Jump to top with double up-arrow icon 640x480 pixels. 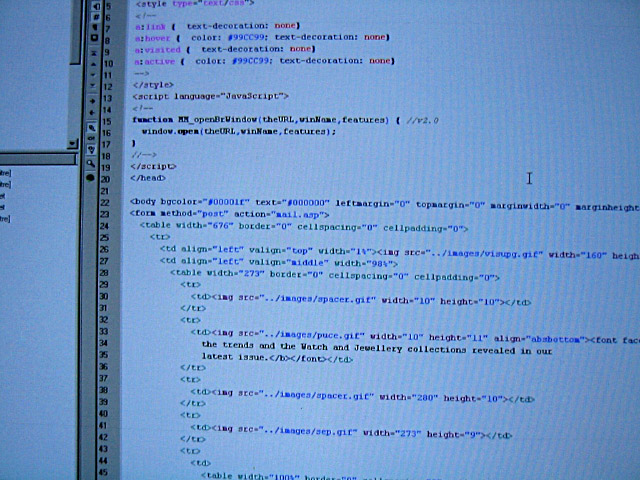coord(94,53)
